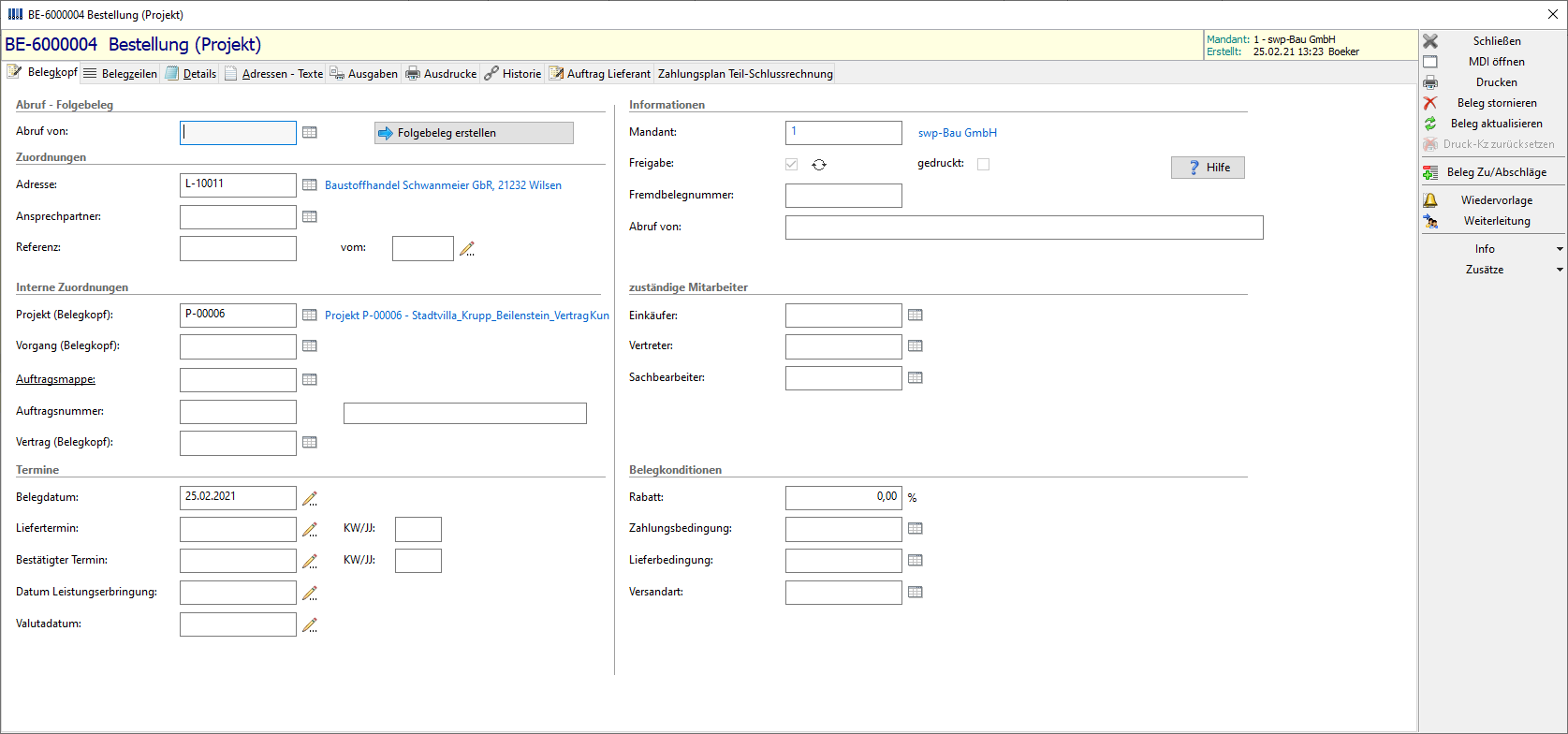Click the Referenz input field

(238, 248)
